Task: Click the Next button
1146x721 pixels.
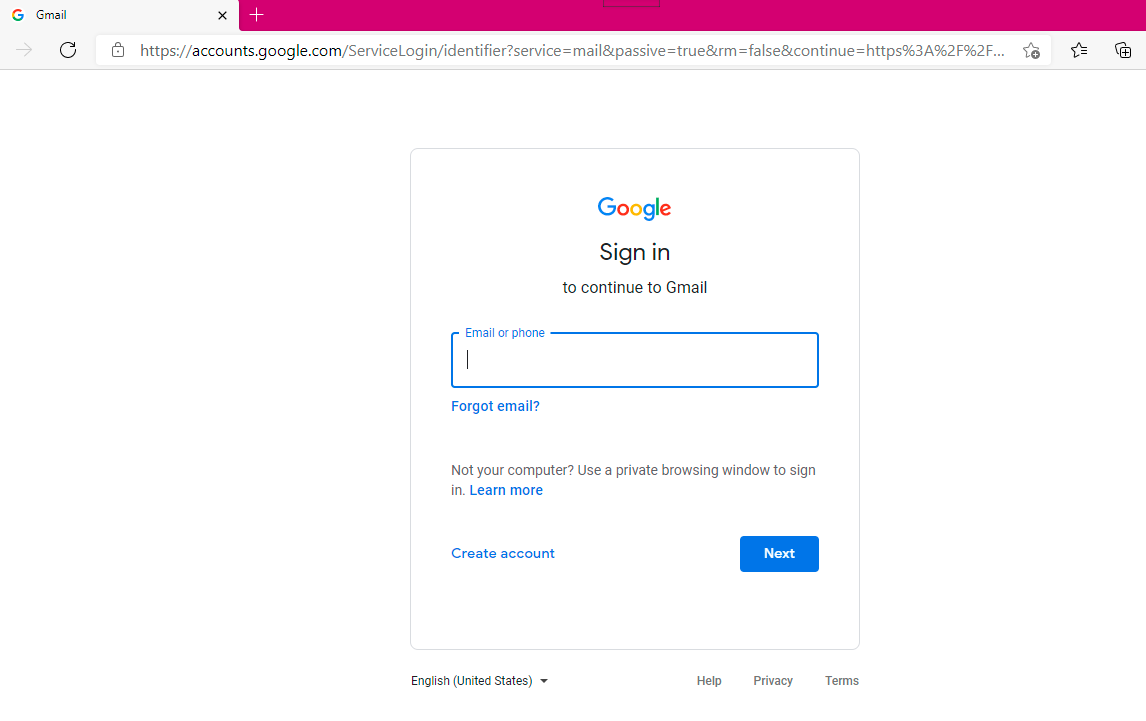Action: [x=779, y=553]
